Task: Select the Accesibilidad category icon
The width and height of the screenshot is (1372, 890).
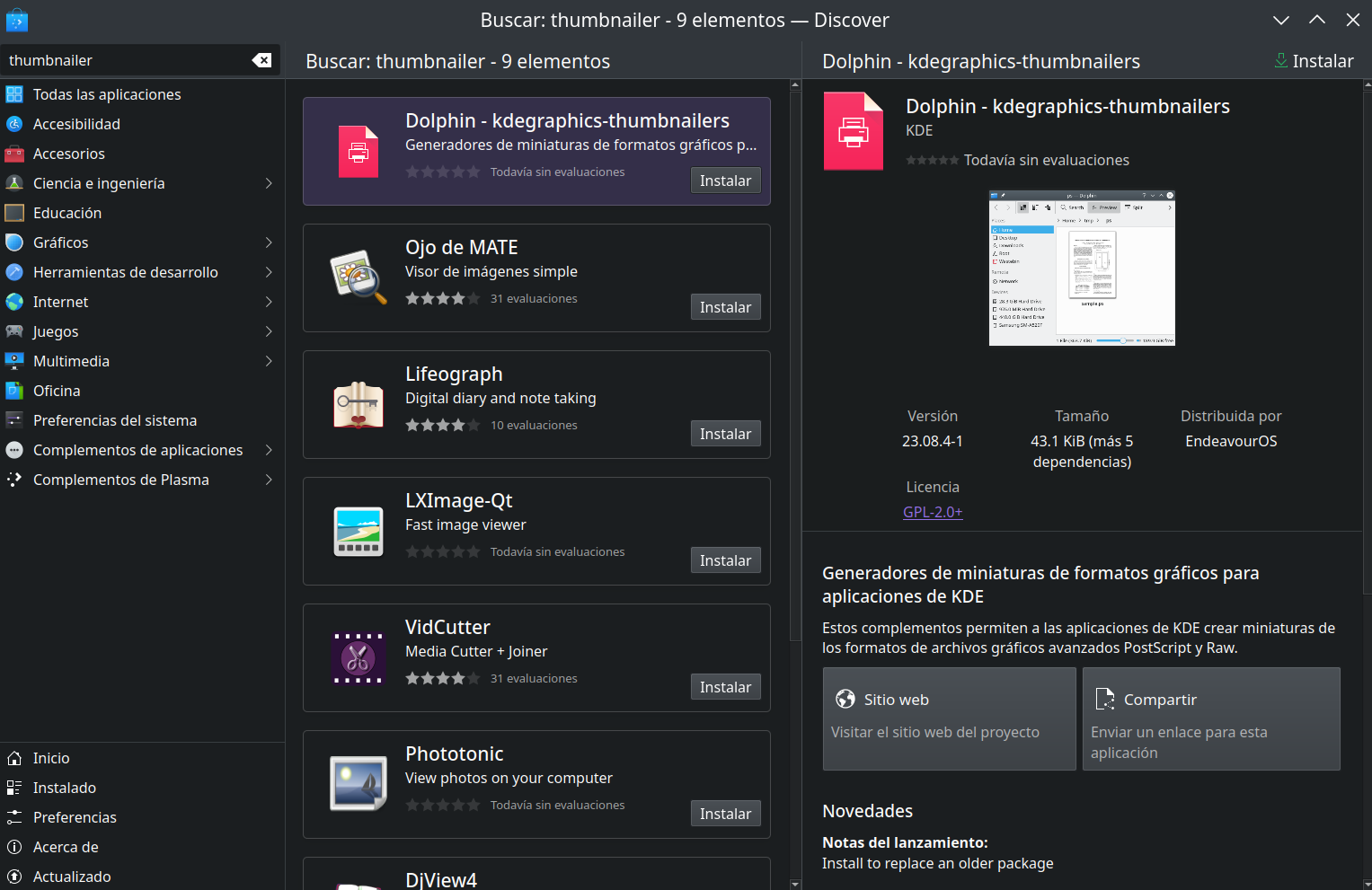Action: coord(14,124)
